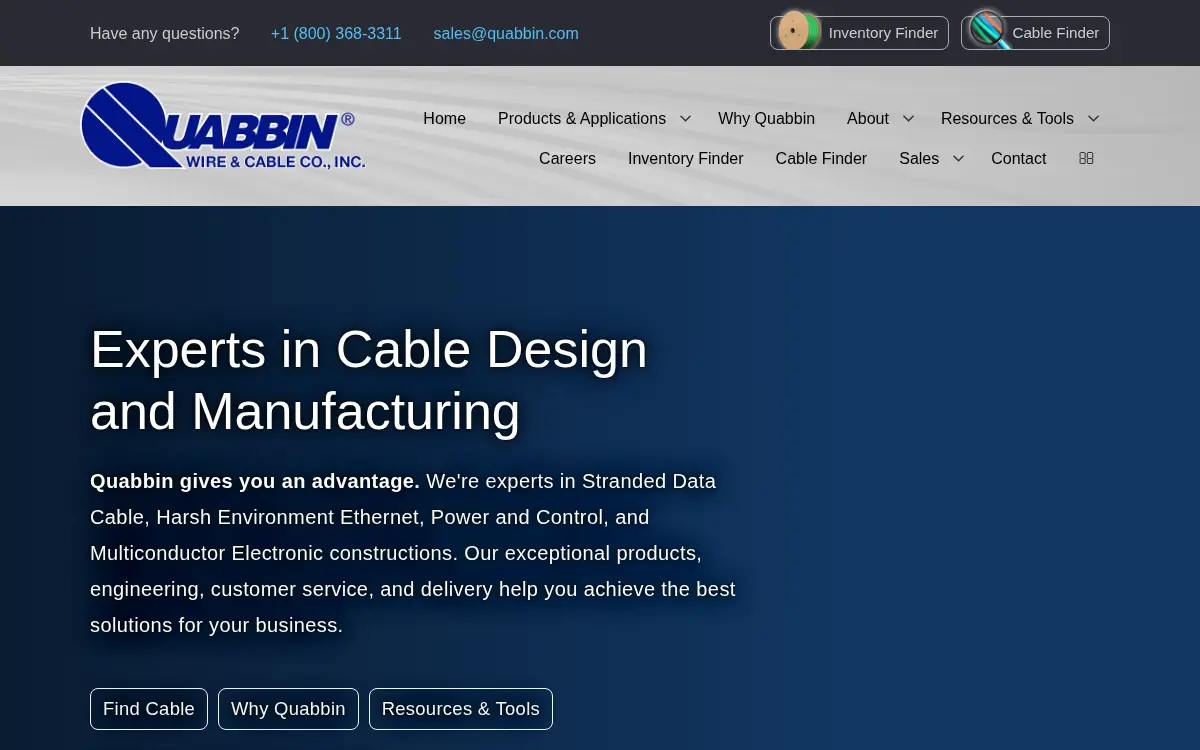Image resolution: width=1200 pixels, height=750 pixels.
Task: Open Inventory Finder in the navigation menu
Action: click(x=685, y=158)
